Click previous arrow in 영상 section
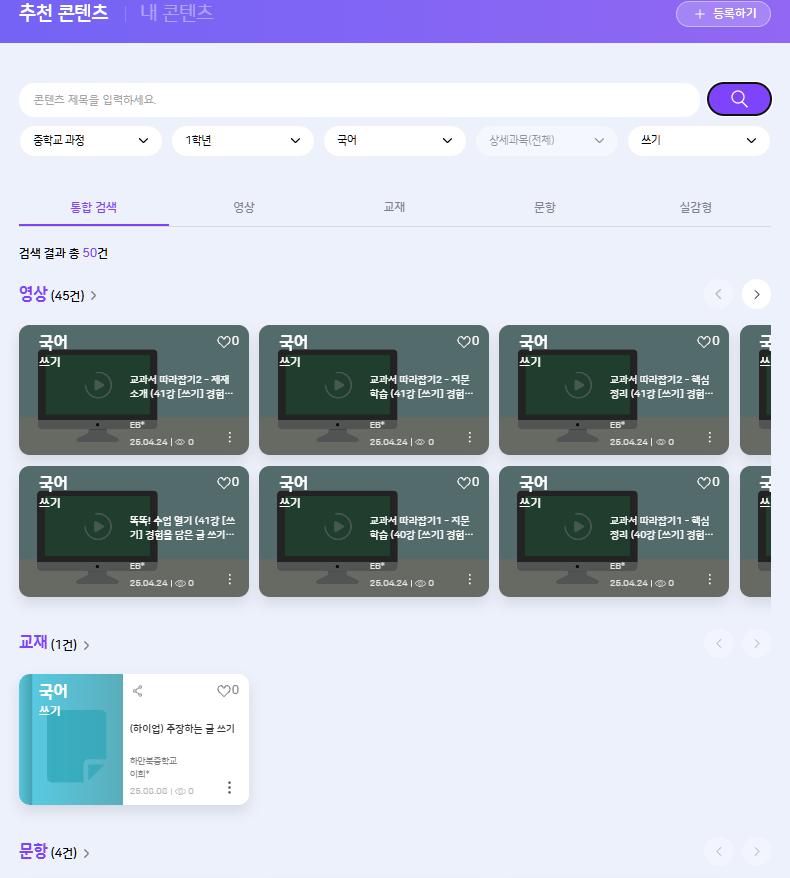The width and height of the screenshot is (790, 878). [718, 294]
